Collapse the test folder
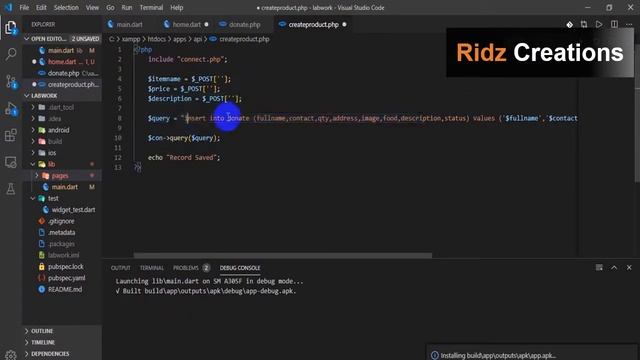The image size is (640, 360). click(62, 198)
